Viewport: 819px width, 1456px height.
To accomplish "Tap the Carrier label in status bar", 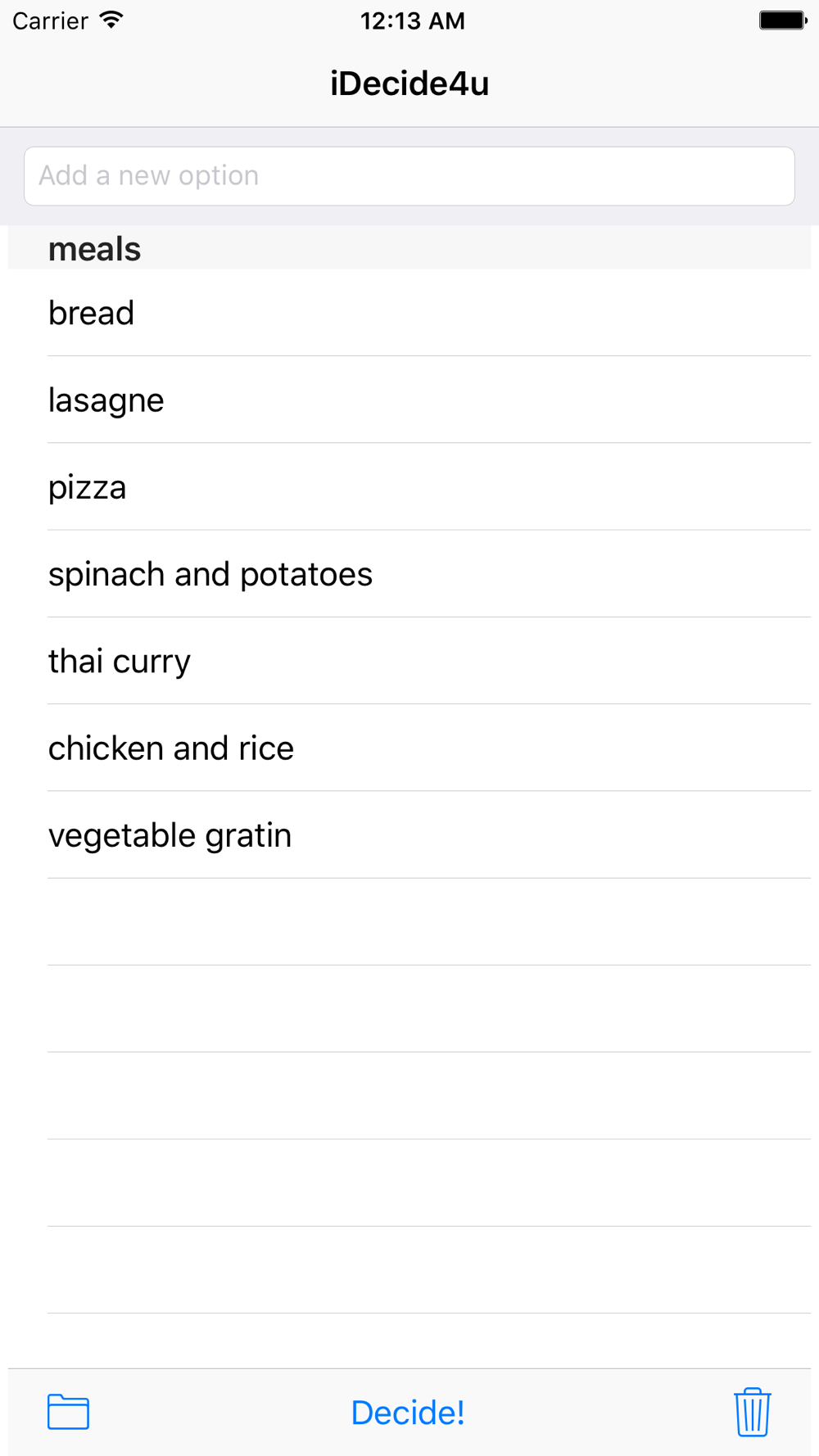I will tap(51, 20).
